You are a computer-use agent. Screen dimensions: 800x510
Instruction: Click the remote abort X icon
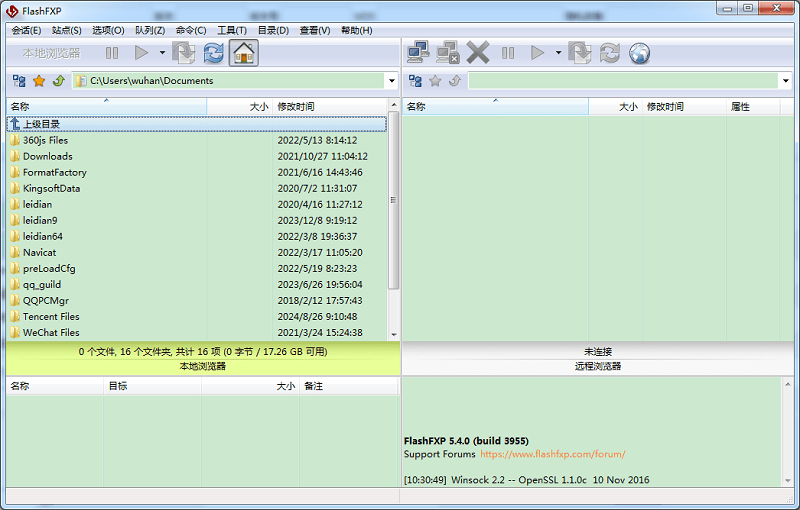click(478, 53)
